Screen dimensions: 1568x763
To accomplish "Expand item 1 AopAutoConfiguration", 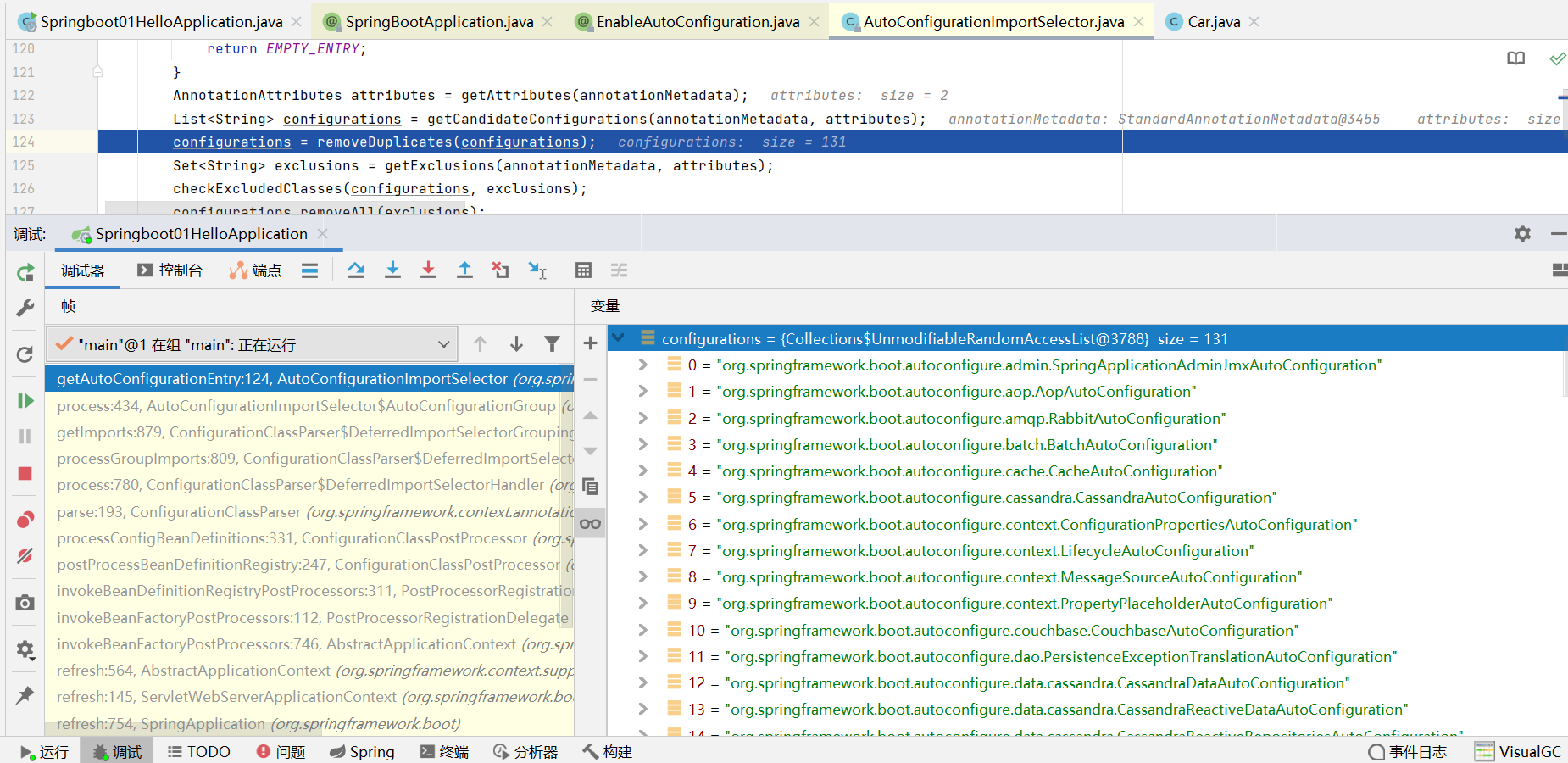I will coord(643,391).
